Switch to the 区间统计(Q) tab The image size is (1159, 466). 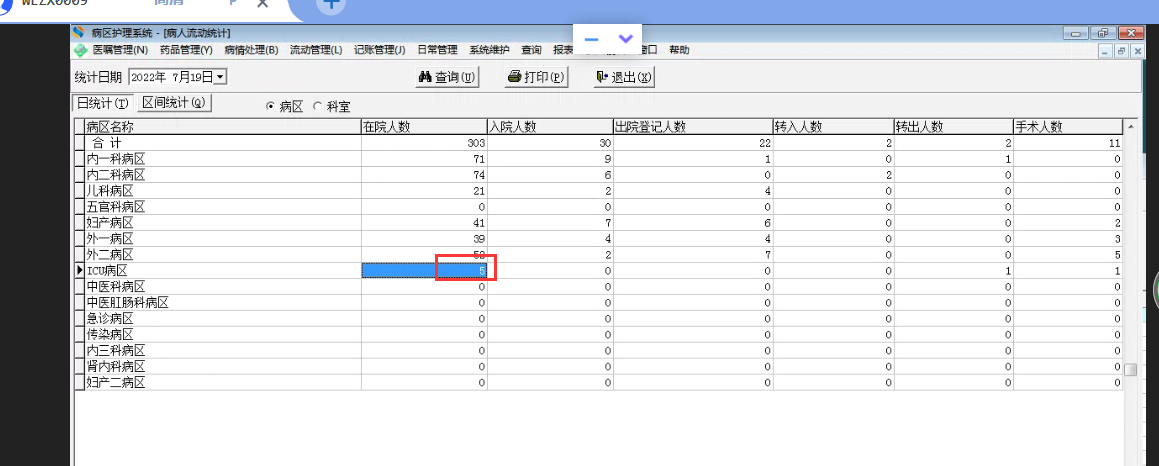tap(174, 103)
